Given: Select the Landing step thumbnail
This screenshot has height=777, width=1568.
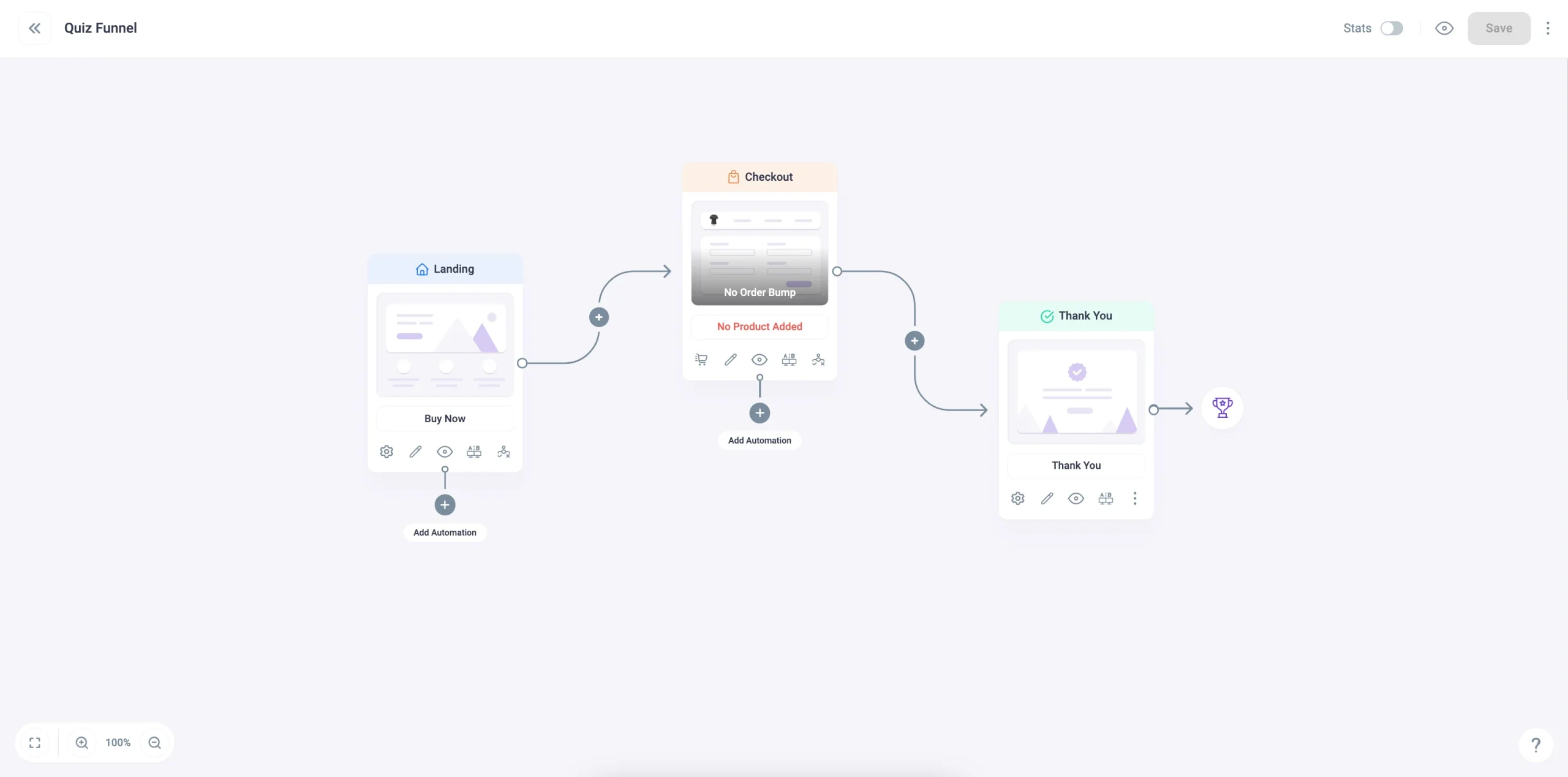Looking at the screenshot, I should click(445, 344).
